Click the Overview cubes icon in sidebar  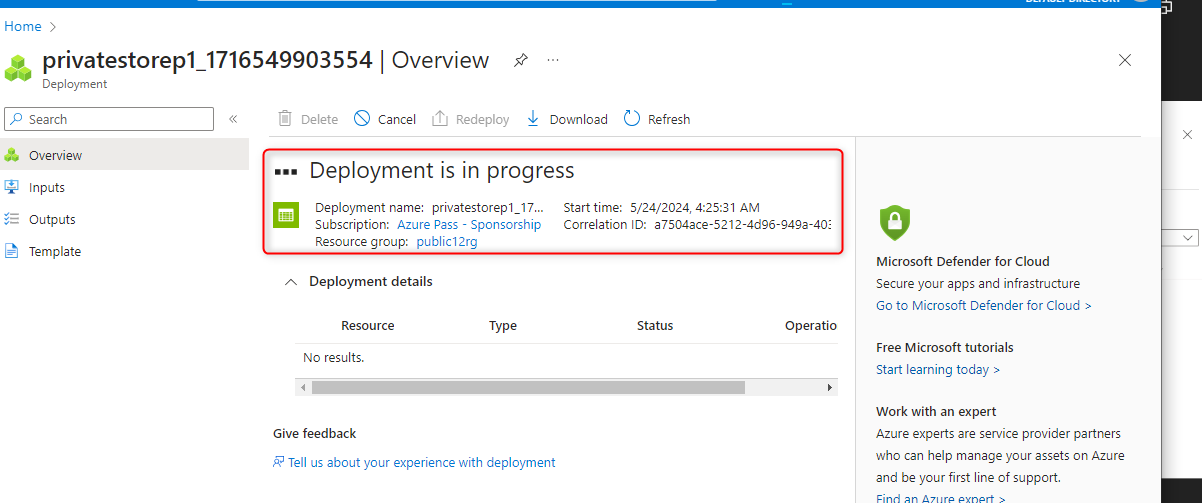[x=12, y=155]
